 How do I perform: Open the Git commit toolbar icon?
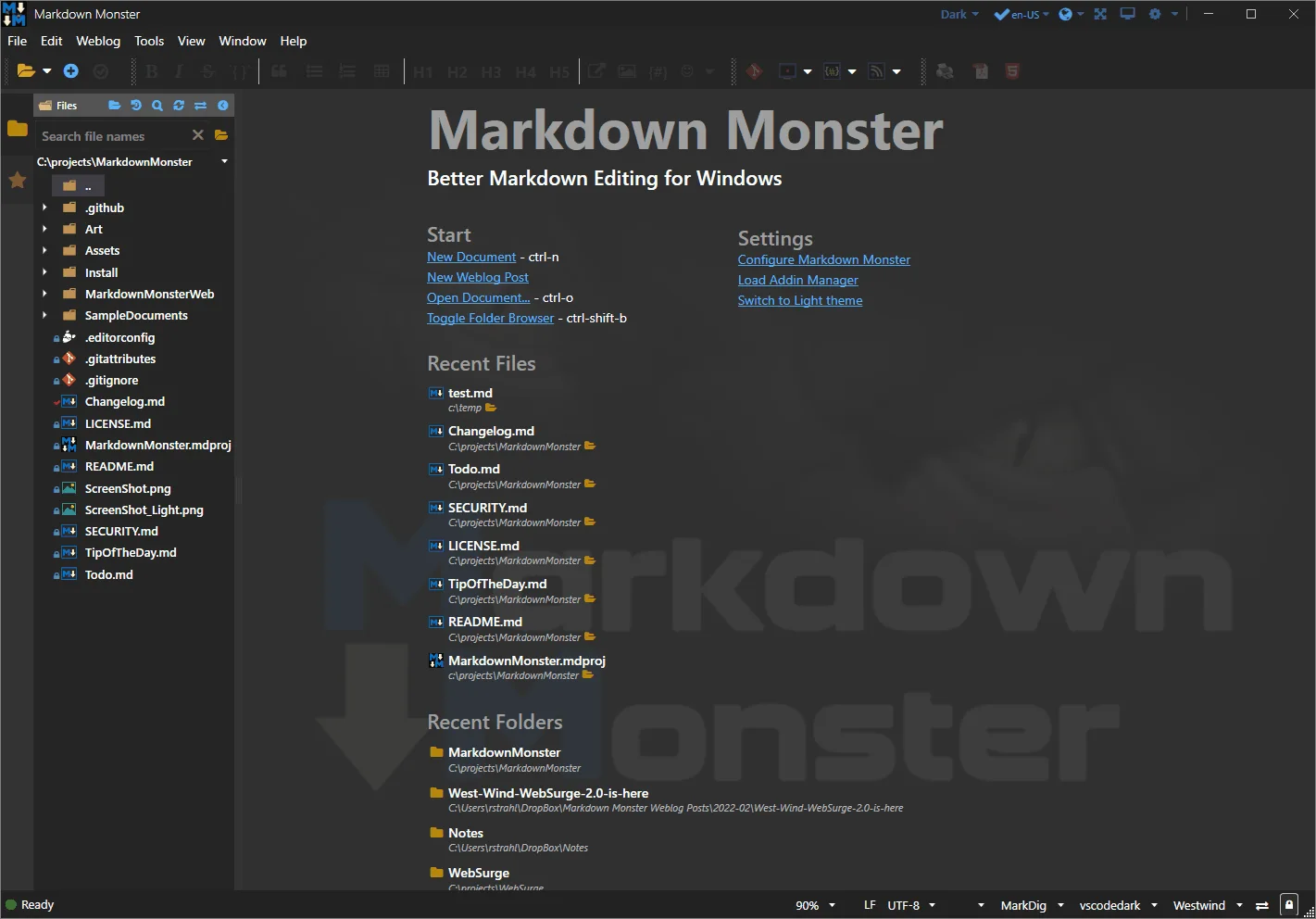754,71
